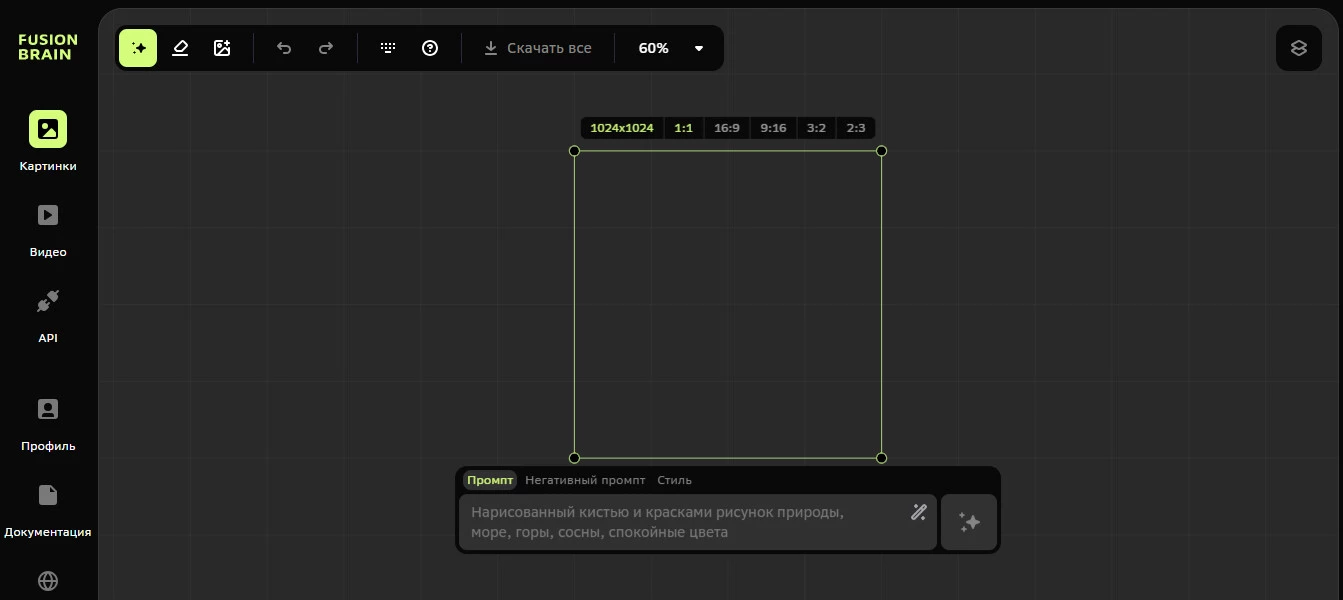
Task: Select the 2:3 aspect ratio
Action: point(856,128)
